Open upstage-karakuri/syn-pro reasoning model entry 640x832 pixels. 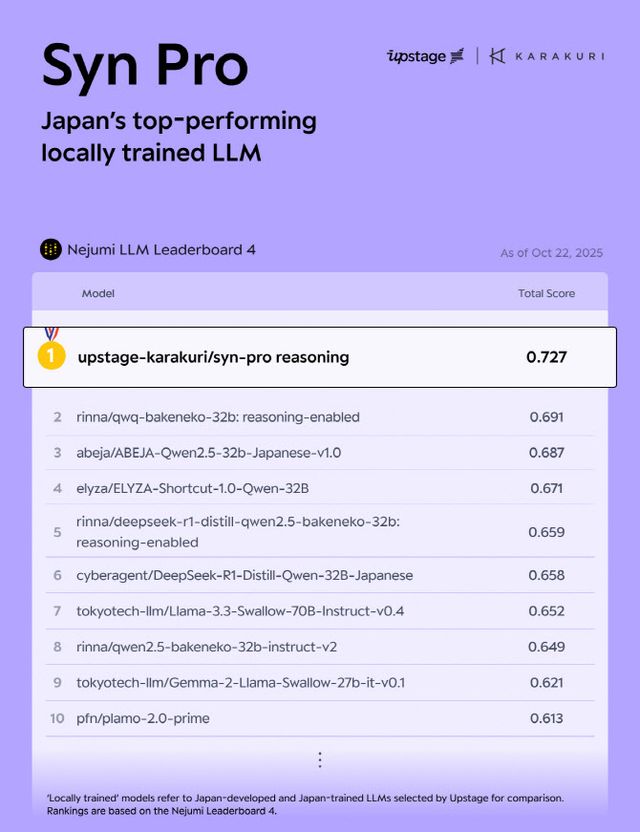click(x=213, y=357)
